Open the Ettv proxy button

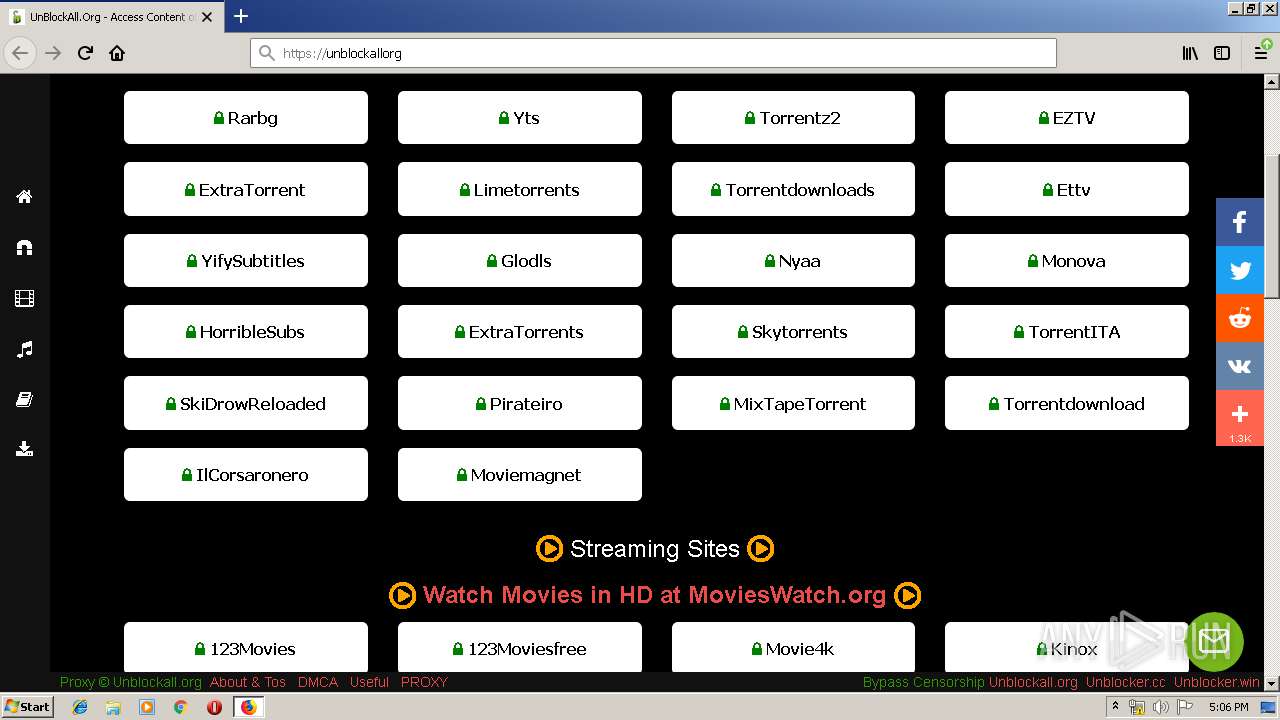tap(1067, 189)
